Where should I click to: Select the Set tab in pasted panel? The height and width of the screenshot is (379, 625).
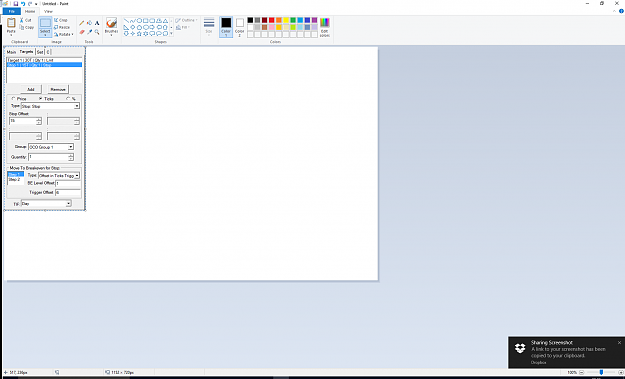40,52
